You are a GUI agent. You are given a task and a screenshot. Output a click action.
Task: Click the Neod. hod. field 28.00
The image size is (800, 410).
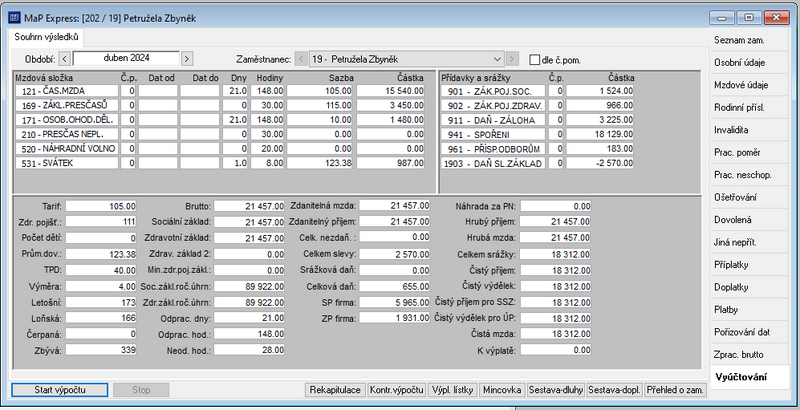(249, 350)
